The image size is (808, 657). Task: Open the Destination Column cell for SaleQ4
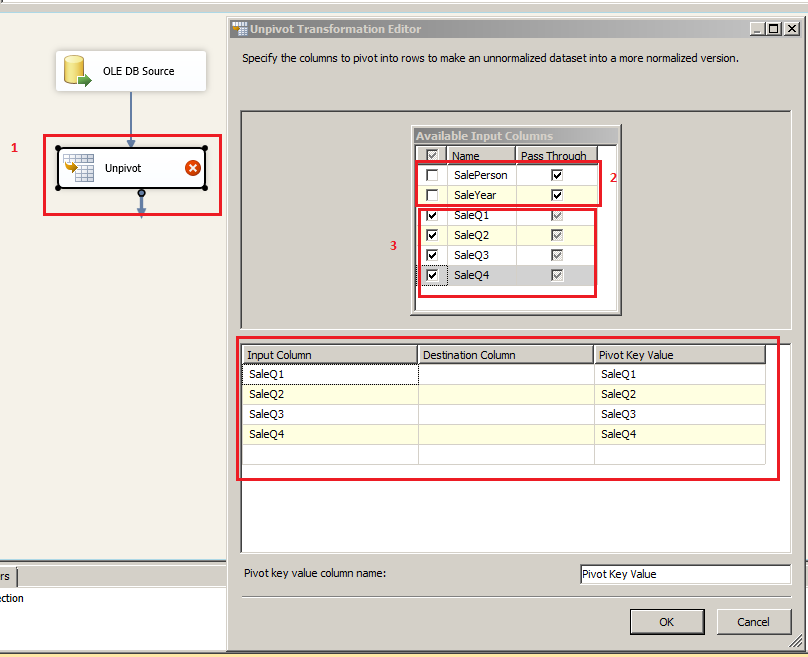pos(505,434)
